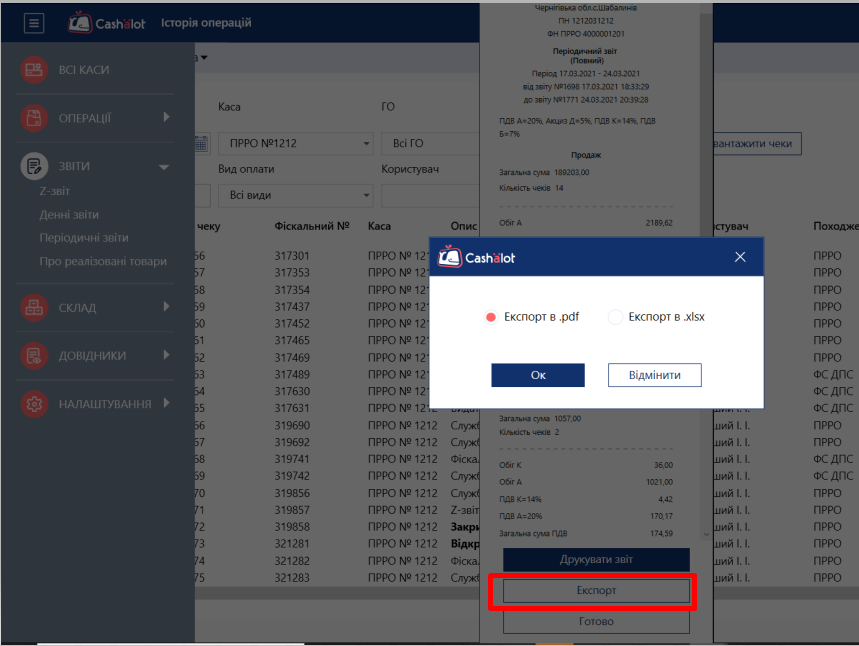Open Денні звіти submenu item
The width and height of the screenshot is (859, 646).
[69, 215]
